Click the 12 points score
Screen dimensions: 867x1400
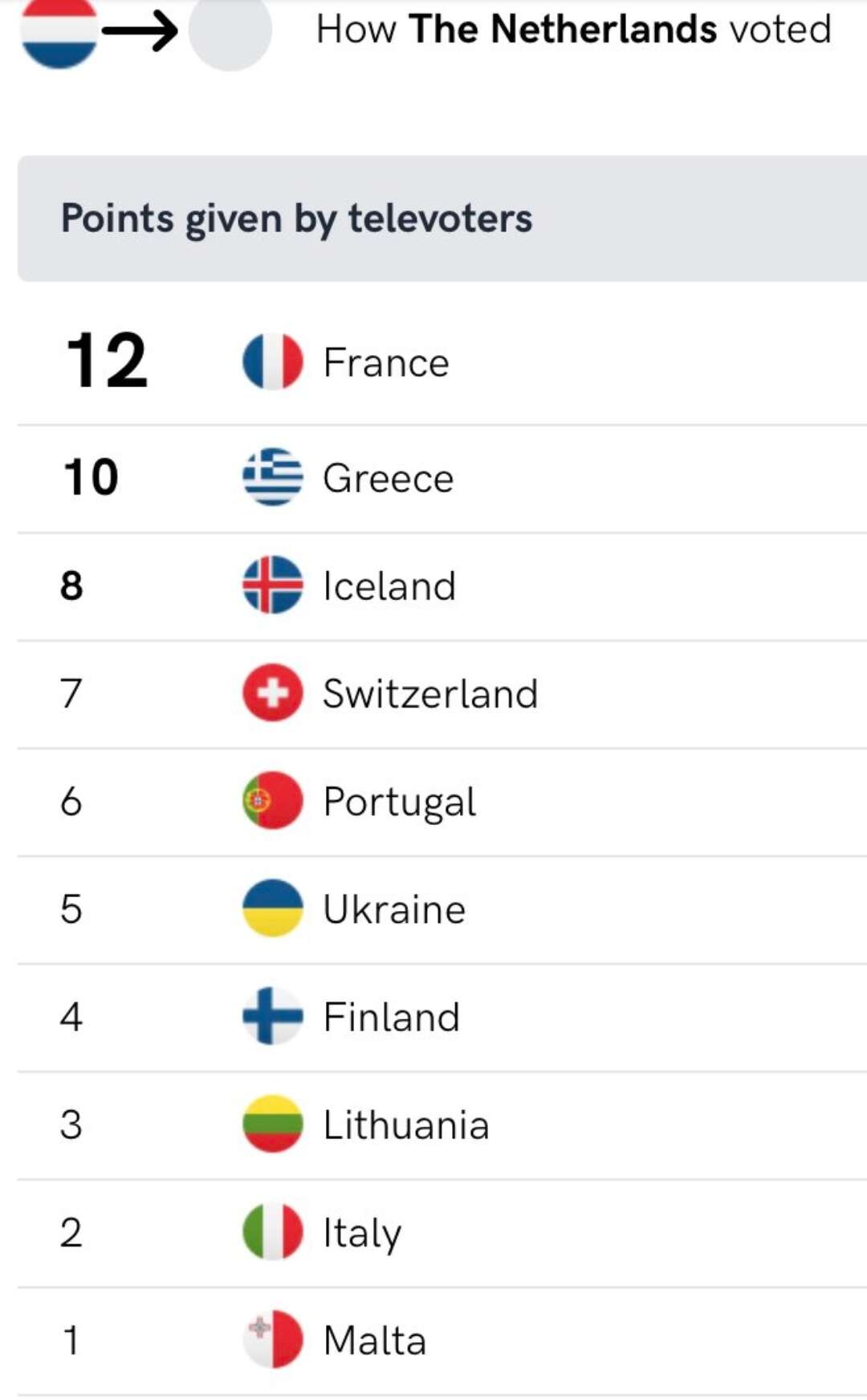(107, 361)
